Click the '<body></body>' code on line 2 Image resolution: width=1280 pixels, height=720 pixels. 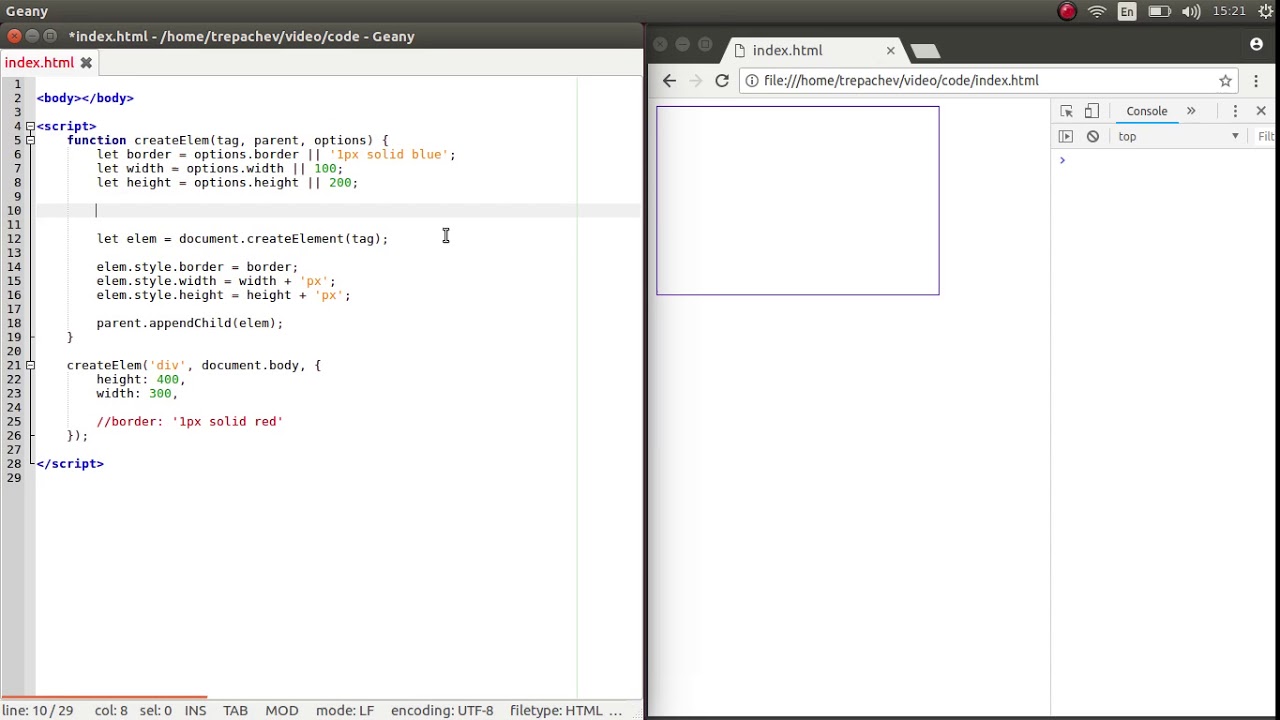coord(85,98)
